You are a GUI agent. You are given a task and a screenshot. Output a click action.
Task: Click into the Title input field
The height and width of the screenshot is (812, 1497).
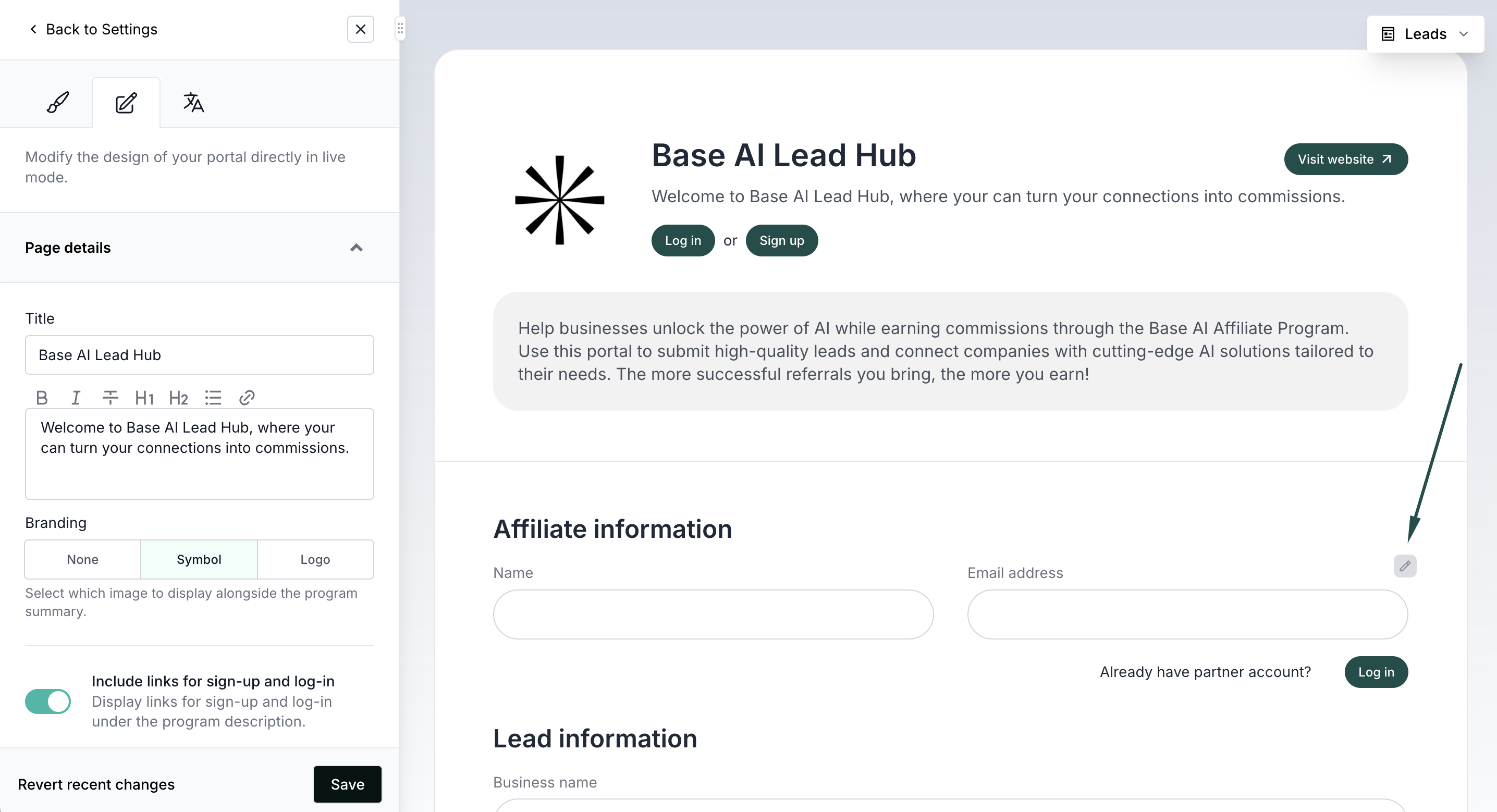199,354
